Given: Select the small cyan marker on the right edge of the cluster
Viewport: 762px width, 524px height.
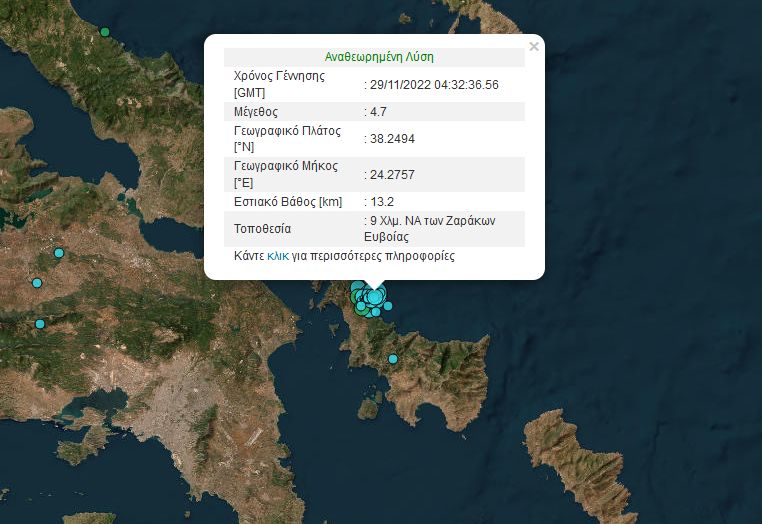Looking at the screenshot, I should coord(388,306).
